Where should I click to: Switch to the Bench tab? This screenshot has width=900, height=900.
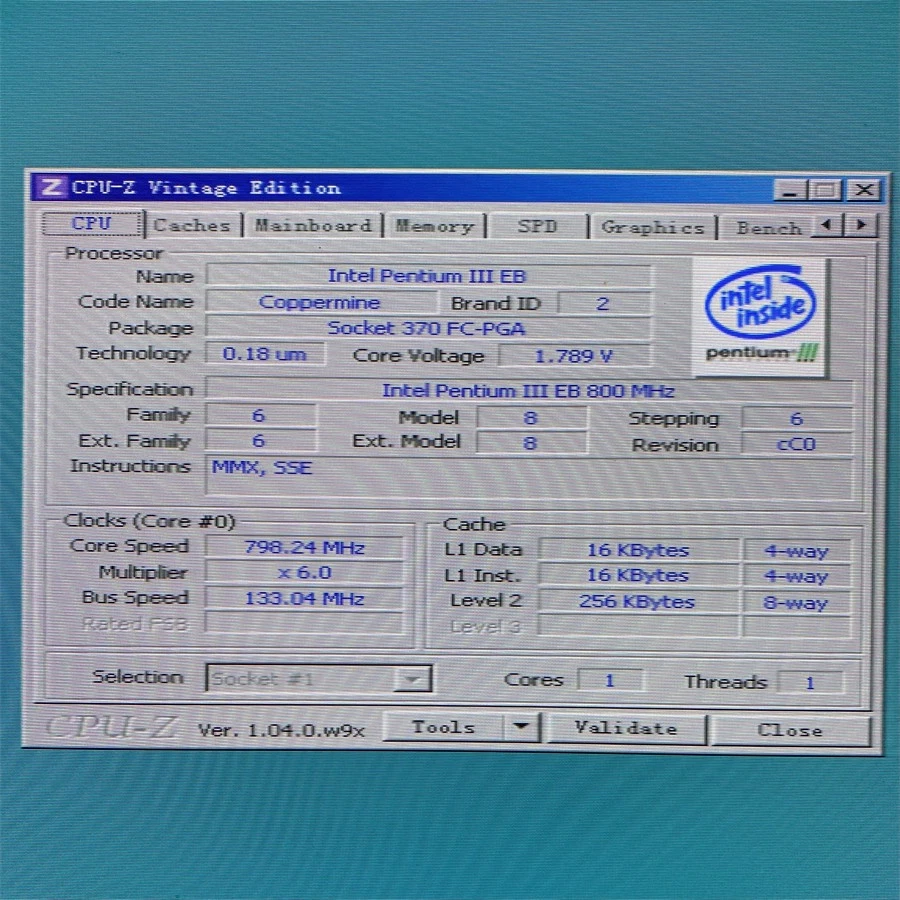pyautogui.click(x=768, y=228)
